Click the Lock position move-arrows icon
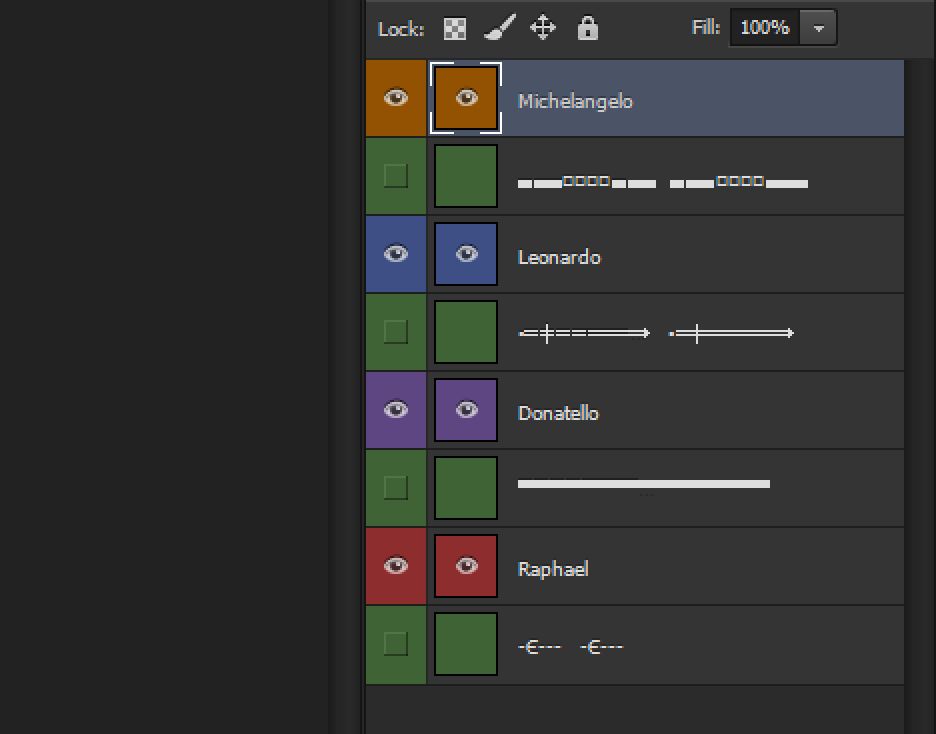 pos(542,28)
